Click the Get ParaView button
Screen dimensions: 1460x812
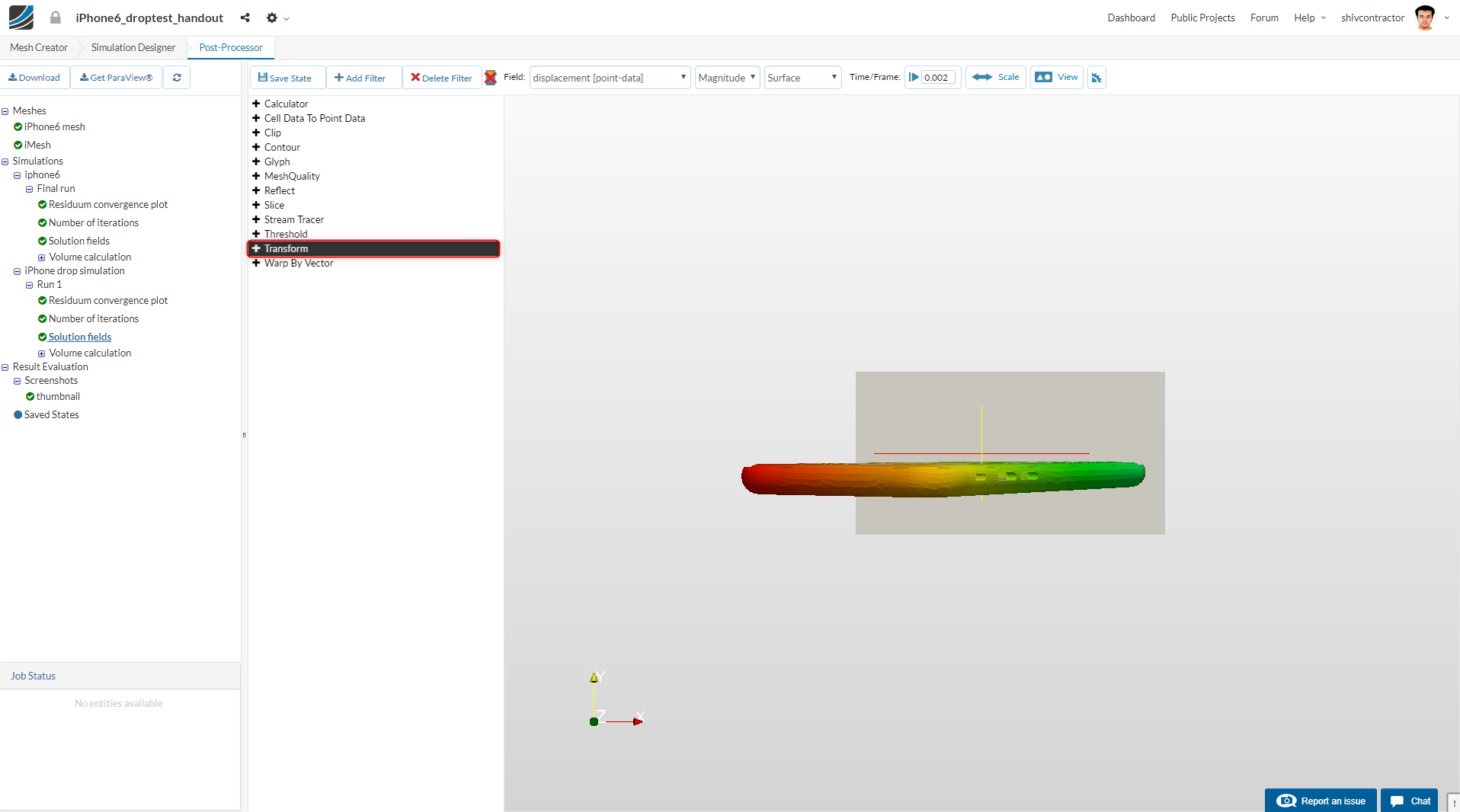116,78
